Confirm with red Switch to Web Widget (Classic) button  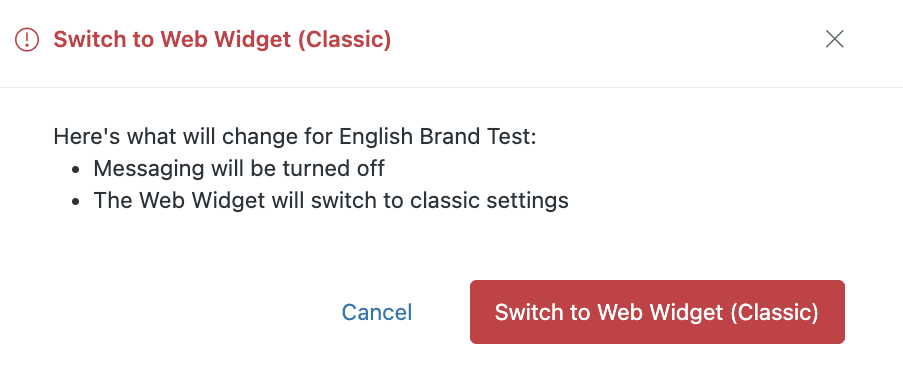657,312
